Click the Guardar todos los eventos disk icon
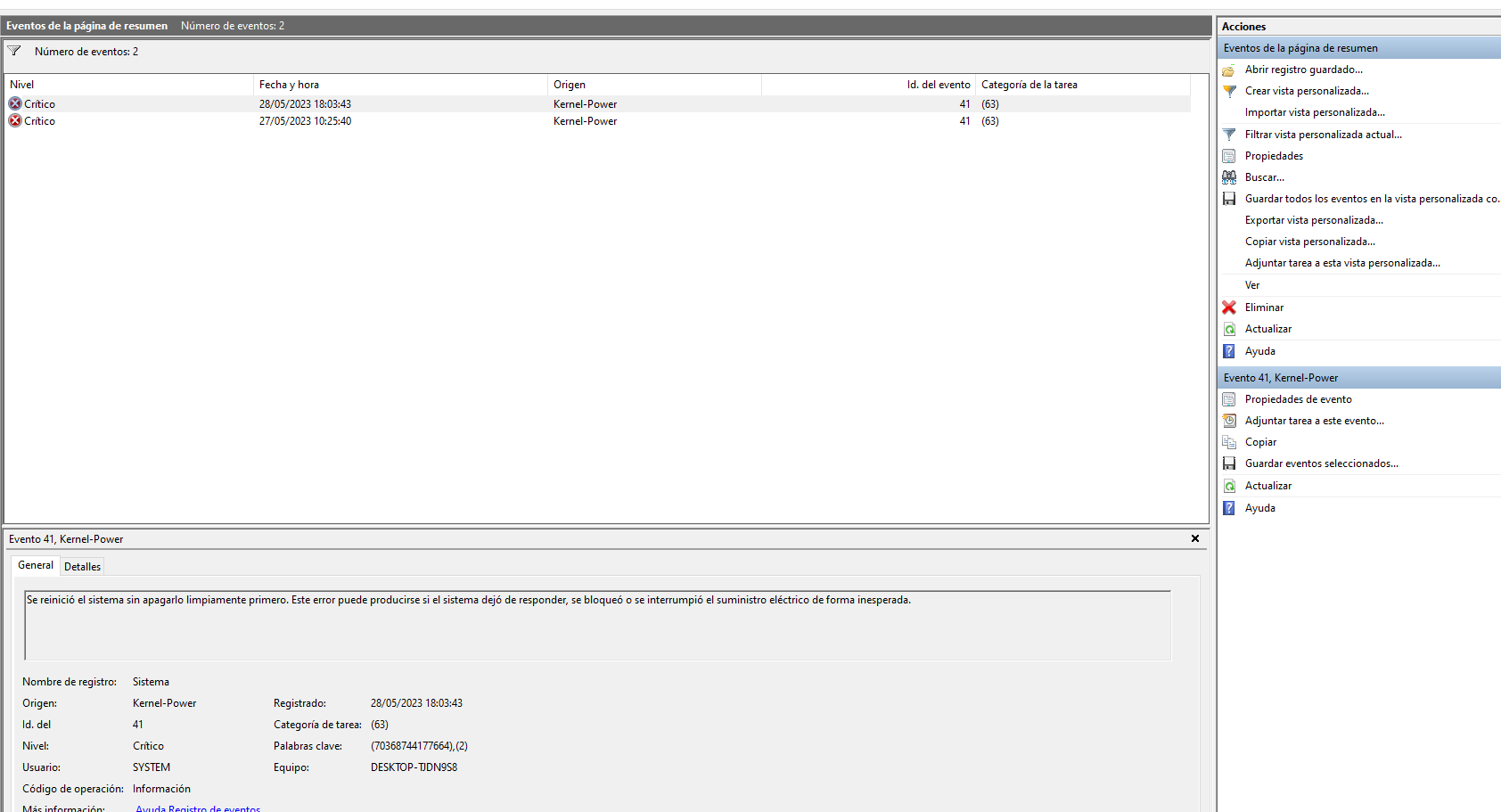The image size is (1501, 812). click(1229, 199)
